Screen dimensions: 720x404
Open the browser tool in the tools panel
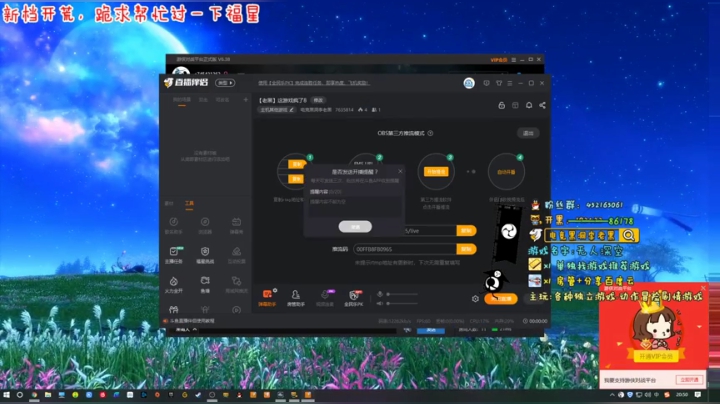point(205,225)
